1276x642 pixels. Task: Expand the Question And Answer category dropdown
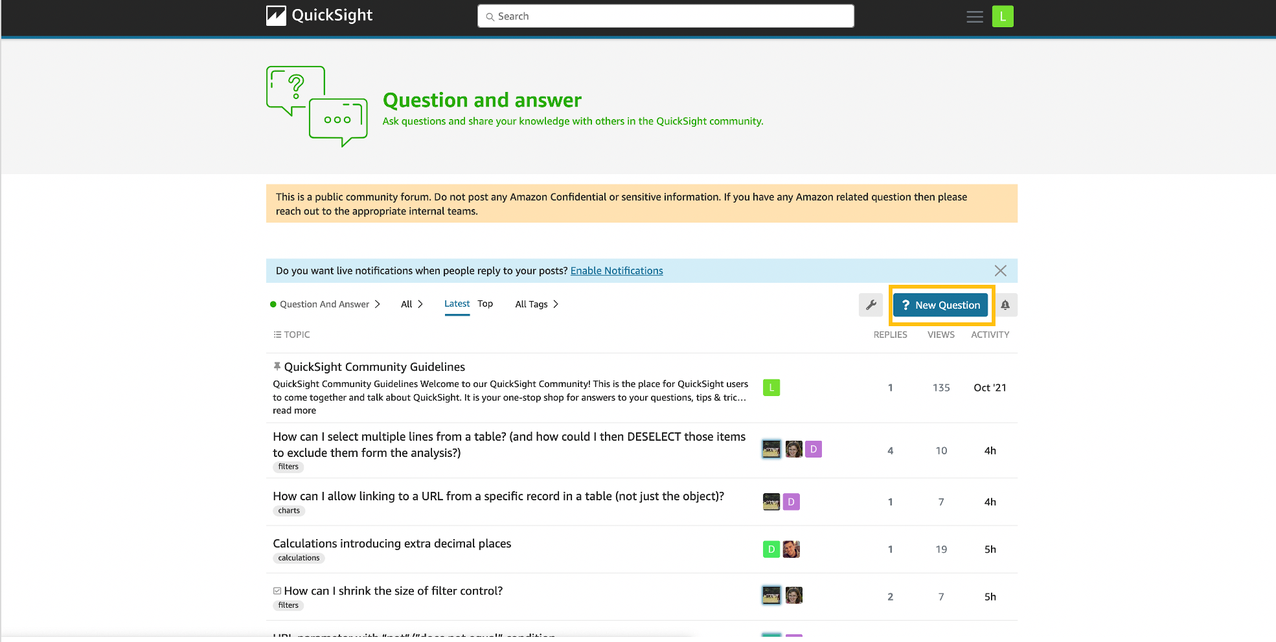click(325, 304)
